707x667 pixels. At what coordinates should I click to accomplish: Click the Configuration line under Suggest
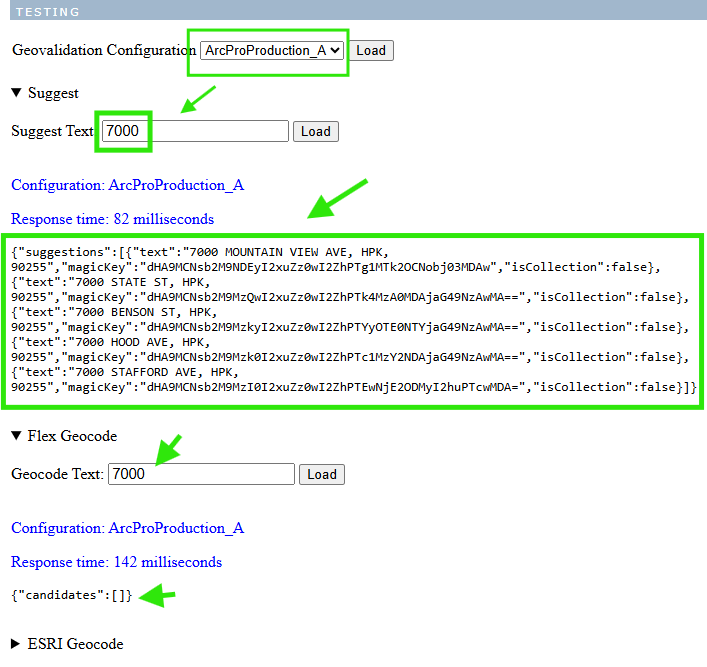tap(127, 185)
